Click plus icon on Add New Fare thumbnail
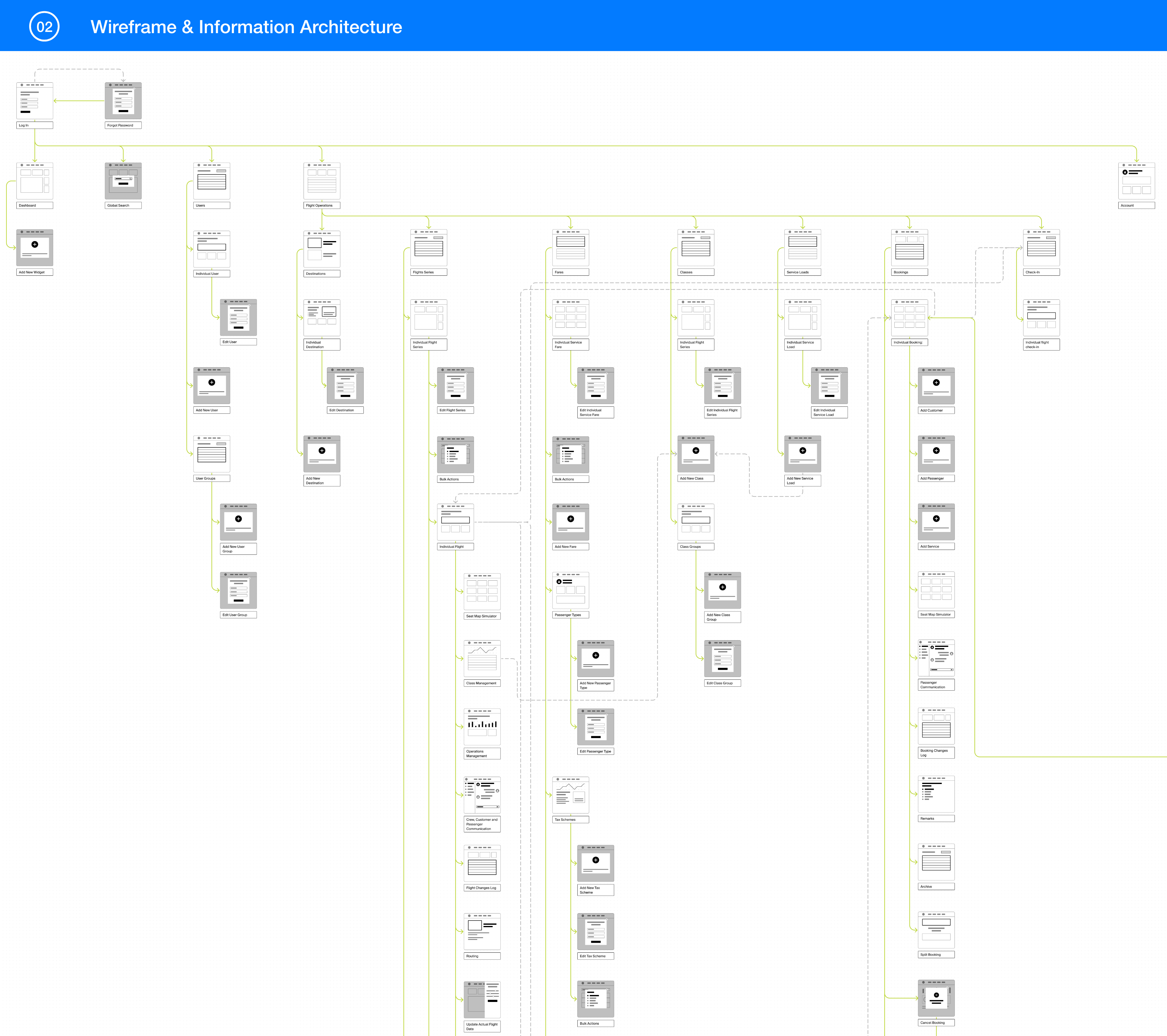 click(x=570, y=519)
